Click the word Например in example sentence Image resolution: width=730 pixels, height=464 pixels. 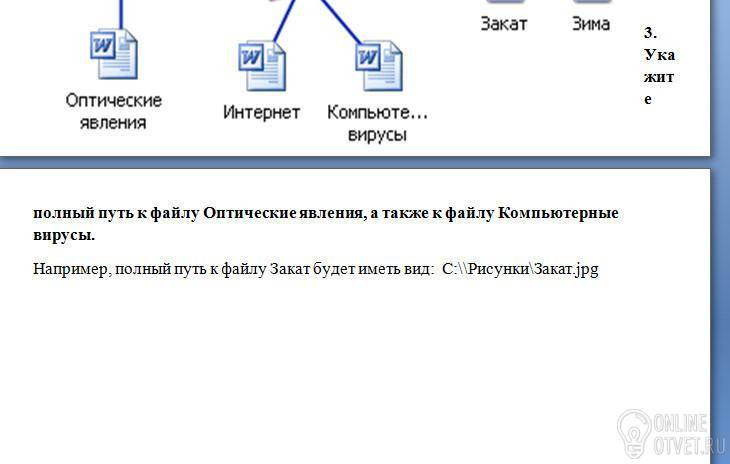72,269
